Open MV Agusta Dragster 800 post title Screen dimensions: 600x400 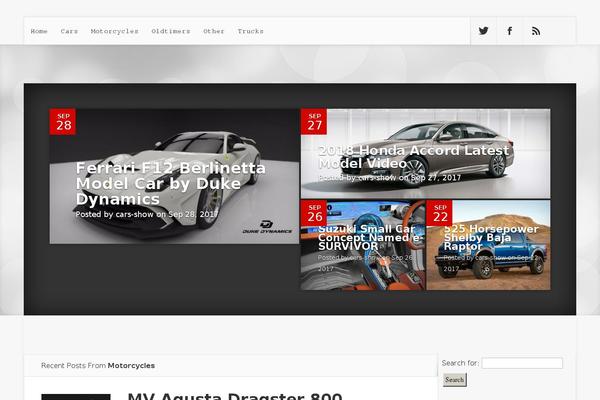coord(235,396)
